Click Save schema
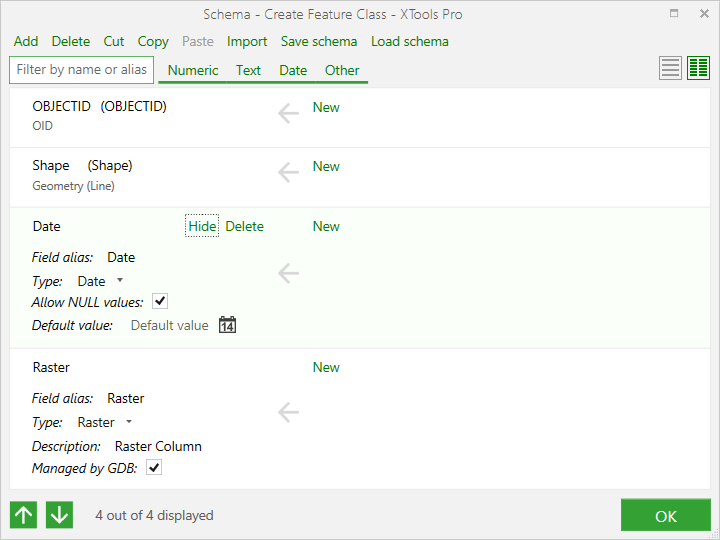 point(319,41)
